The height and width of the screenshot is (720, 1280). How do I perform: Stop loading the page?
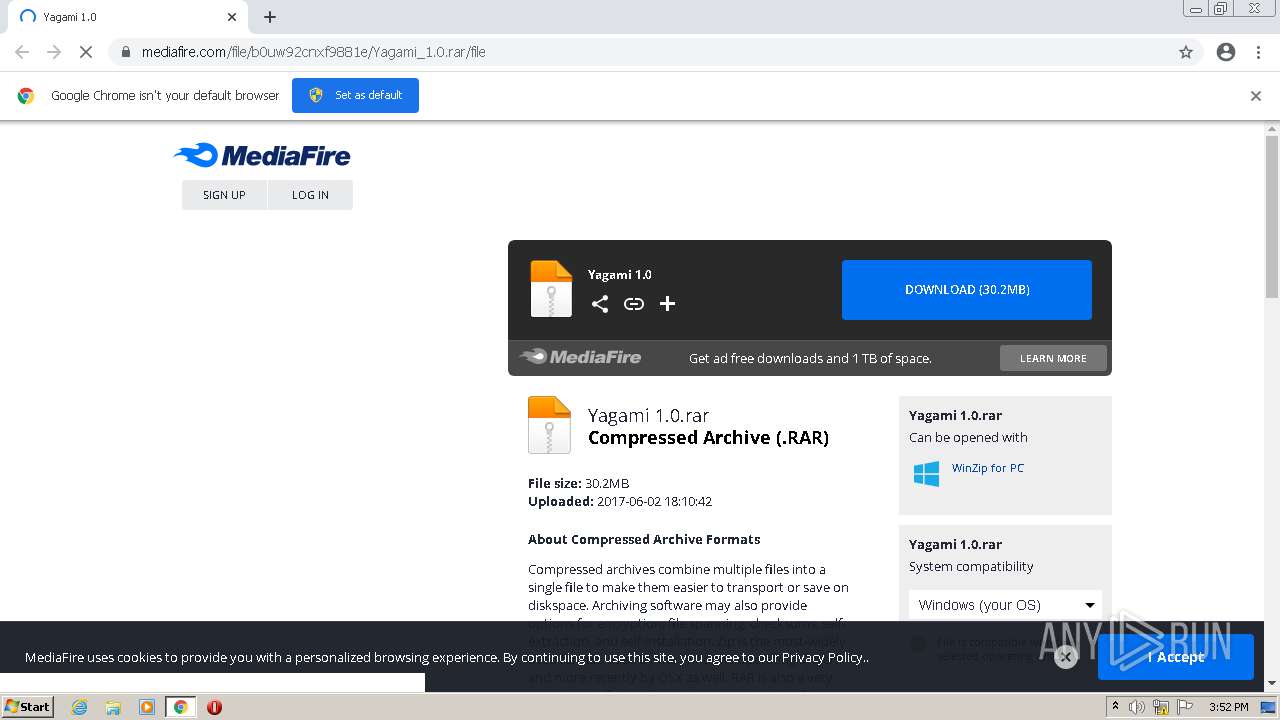point(85,52)
